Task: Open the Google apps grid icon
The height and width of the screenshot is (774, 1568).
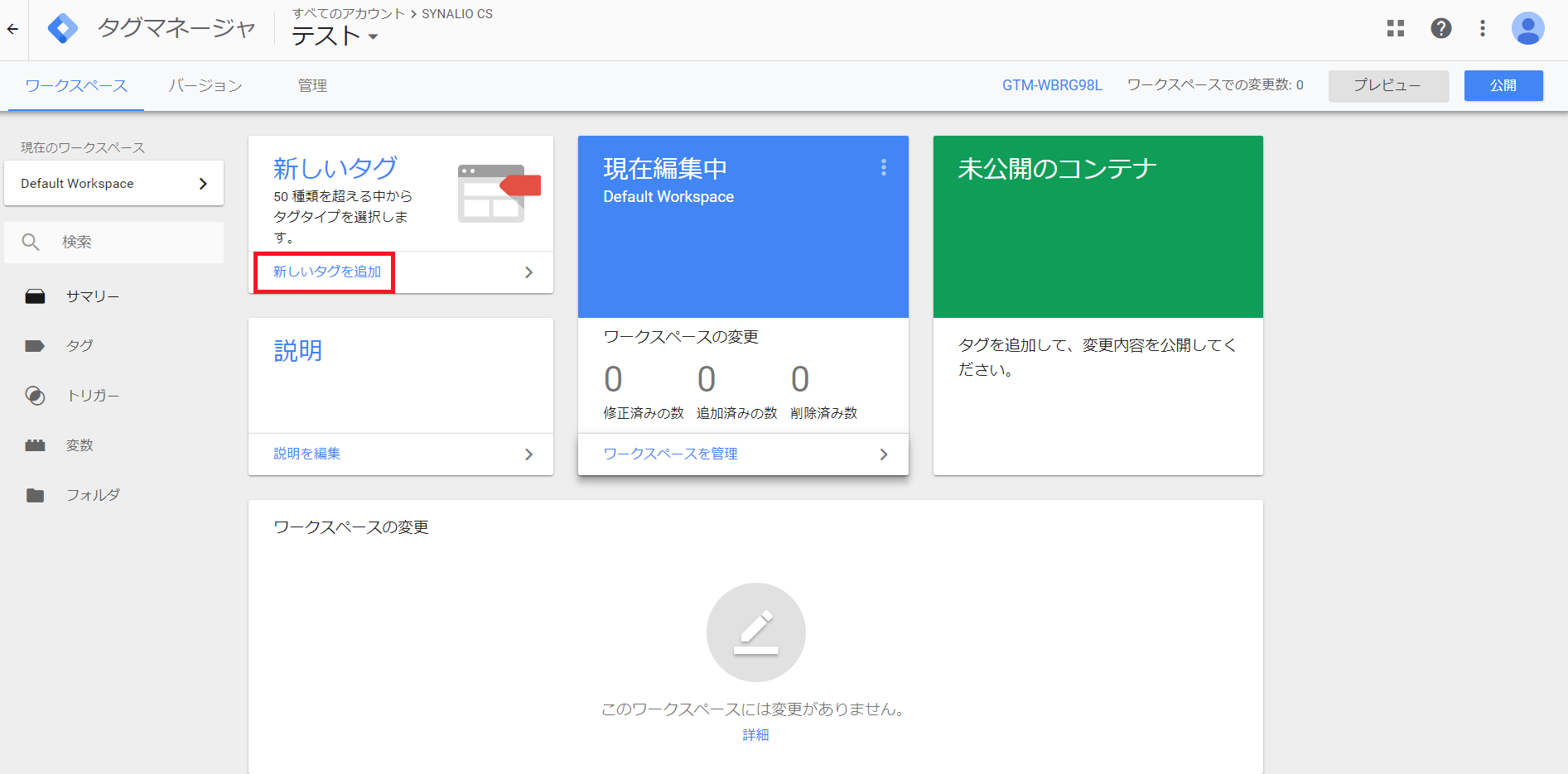Action: point(1396,28)
